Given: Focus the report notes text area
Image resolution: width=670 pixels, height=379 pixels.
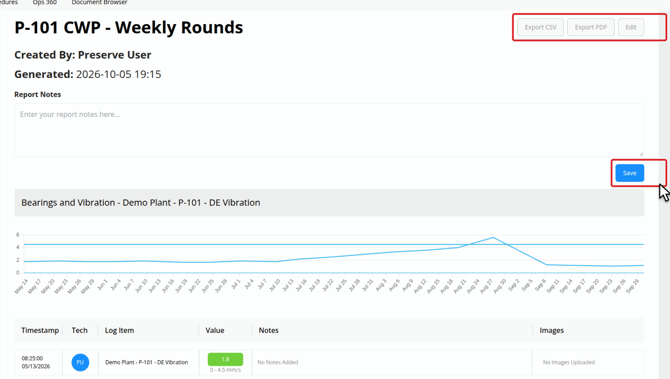Looking at the screenshot, I should tap(329, 130).
